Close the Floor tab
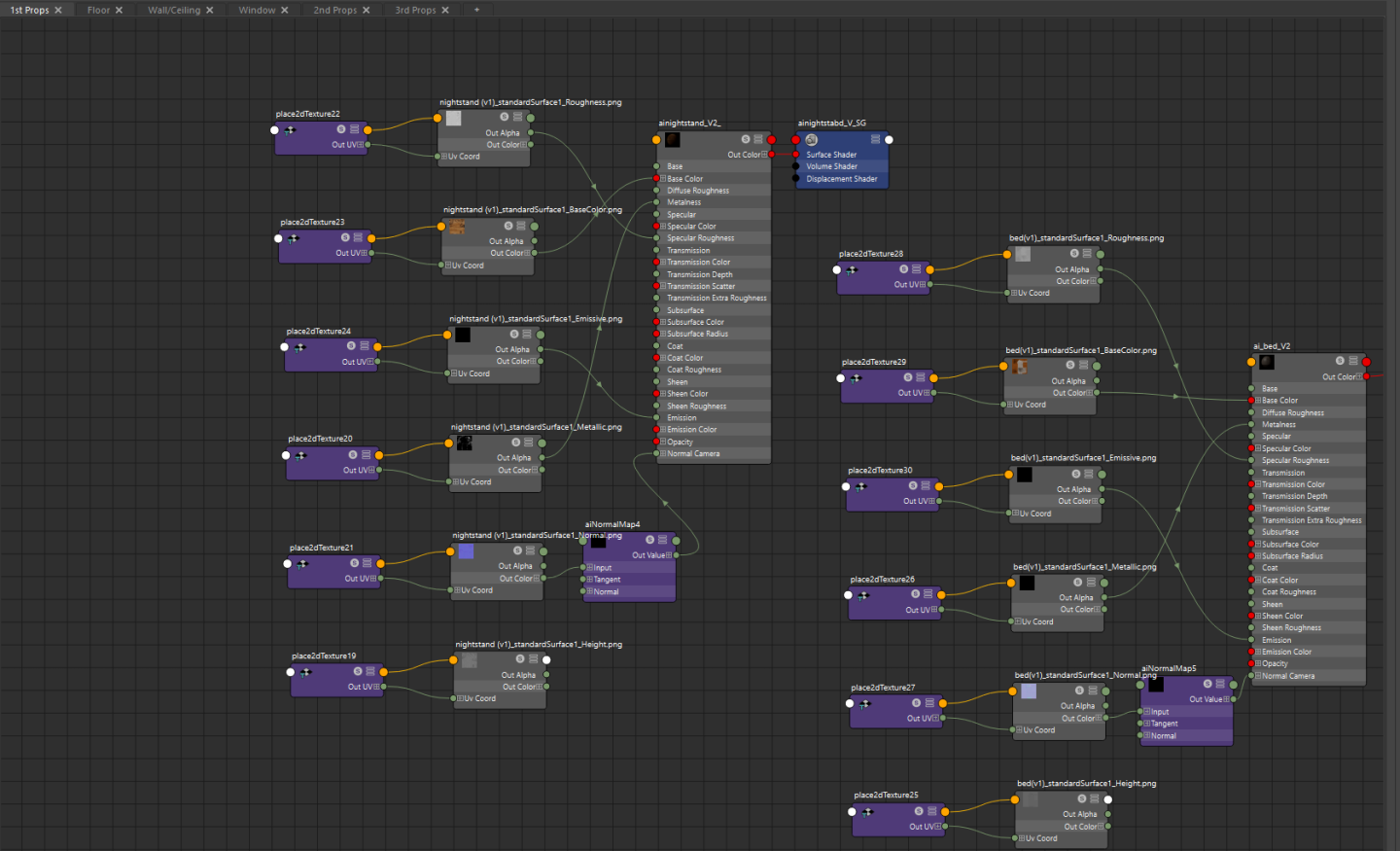Screen dimensions: 1400x851 119,10
